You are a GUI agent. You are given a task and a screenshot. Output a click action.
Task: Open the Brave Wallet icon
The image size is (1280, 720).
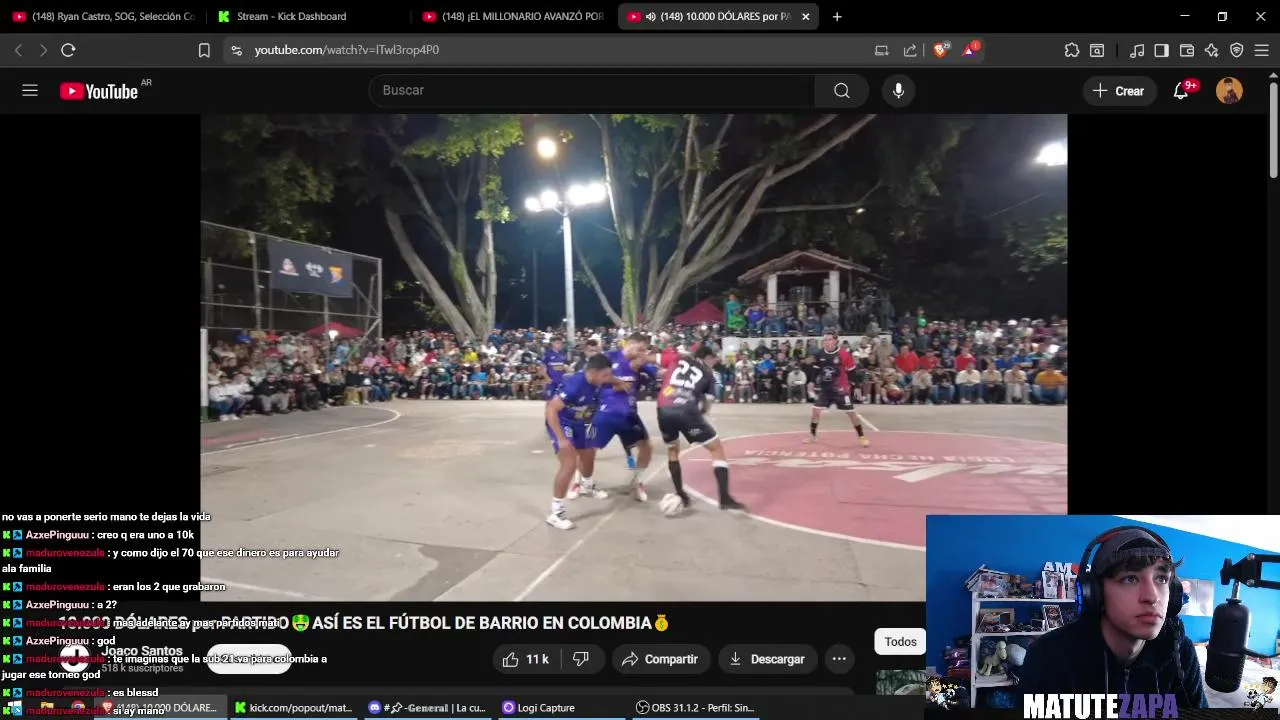point(1187,50)
